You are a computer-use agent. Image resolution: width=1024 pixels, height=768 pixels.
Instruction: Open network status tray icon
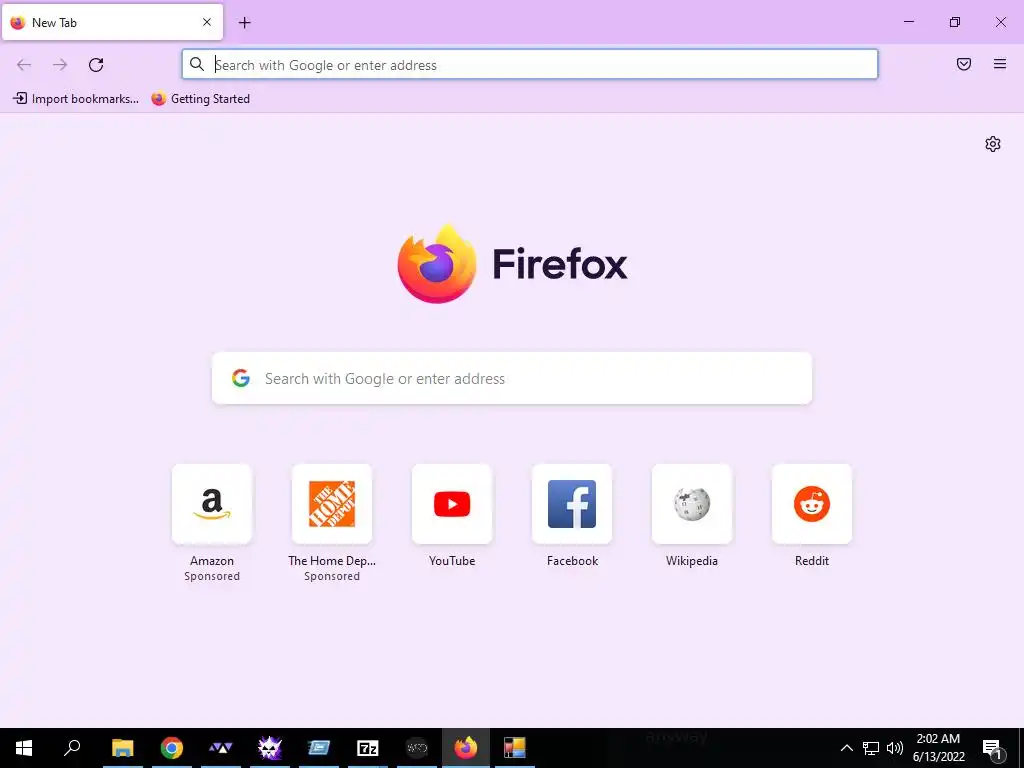click(x=871, y=748)
